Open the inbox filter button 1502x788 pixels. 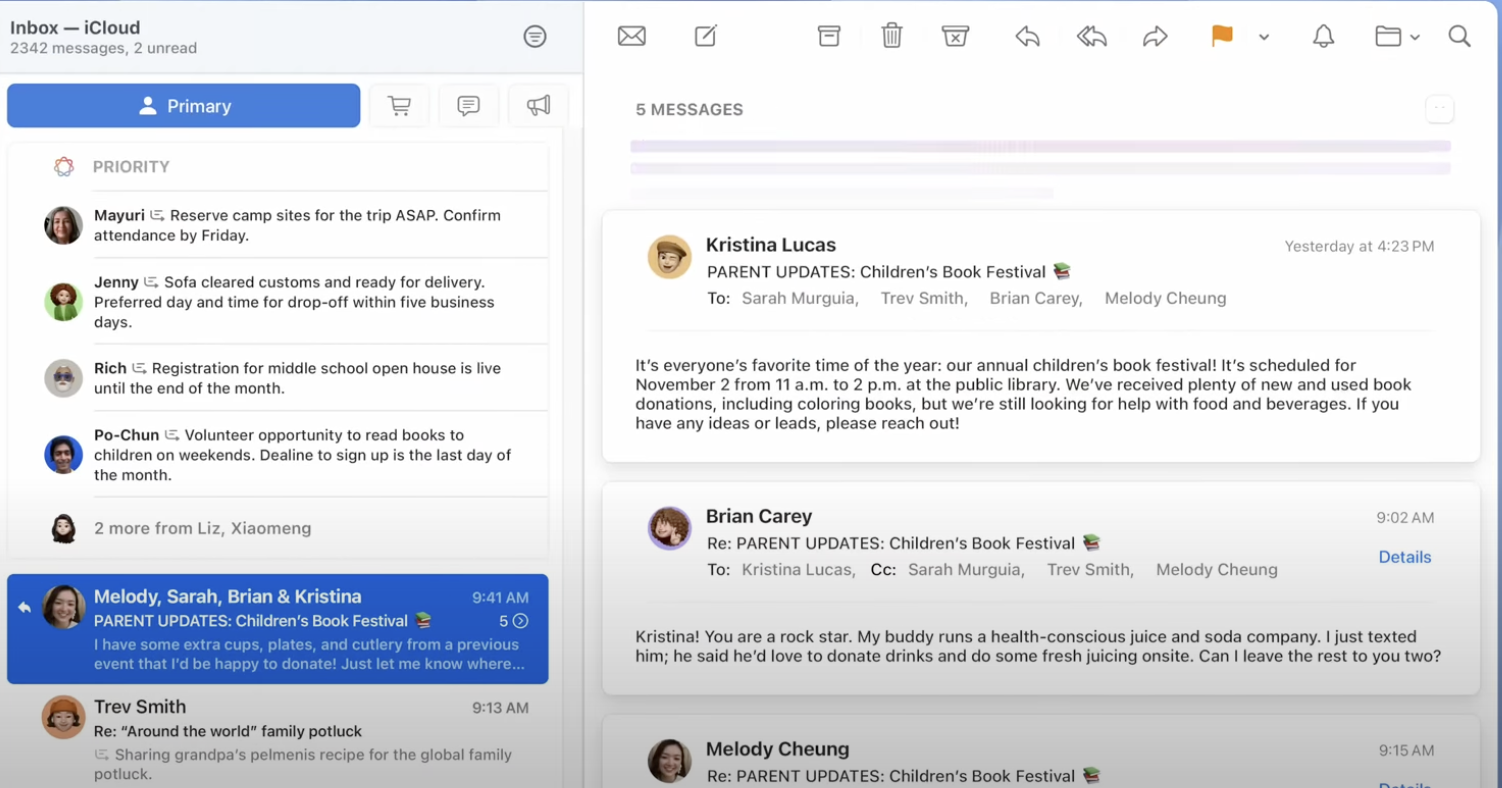[535, 37]
